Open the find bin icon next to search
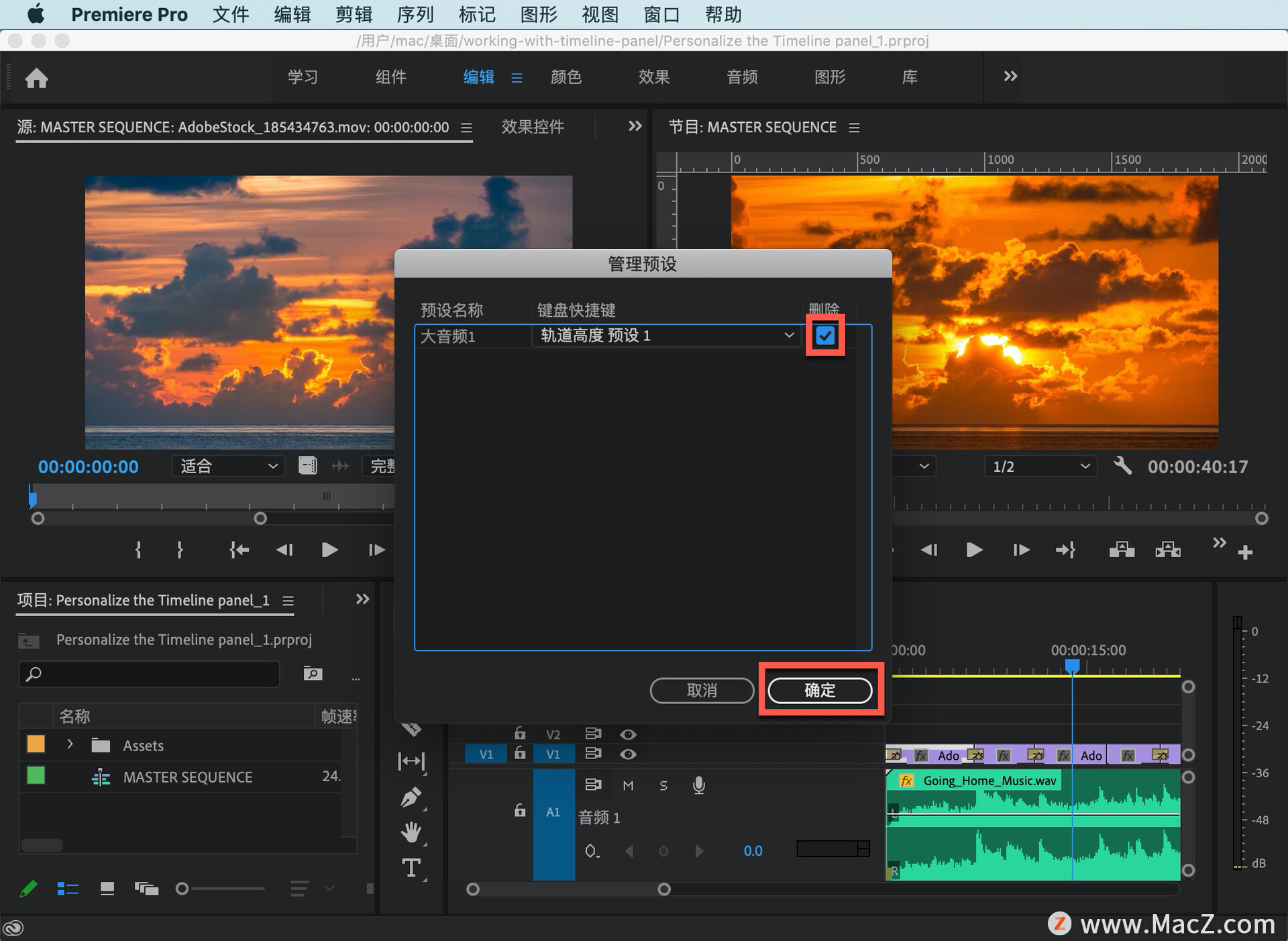 (313, 673)
